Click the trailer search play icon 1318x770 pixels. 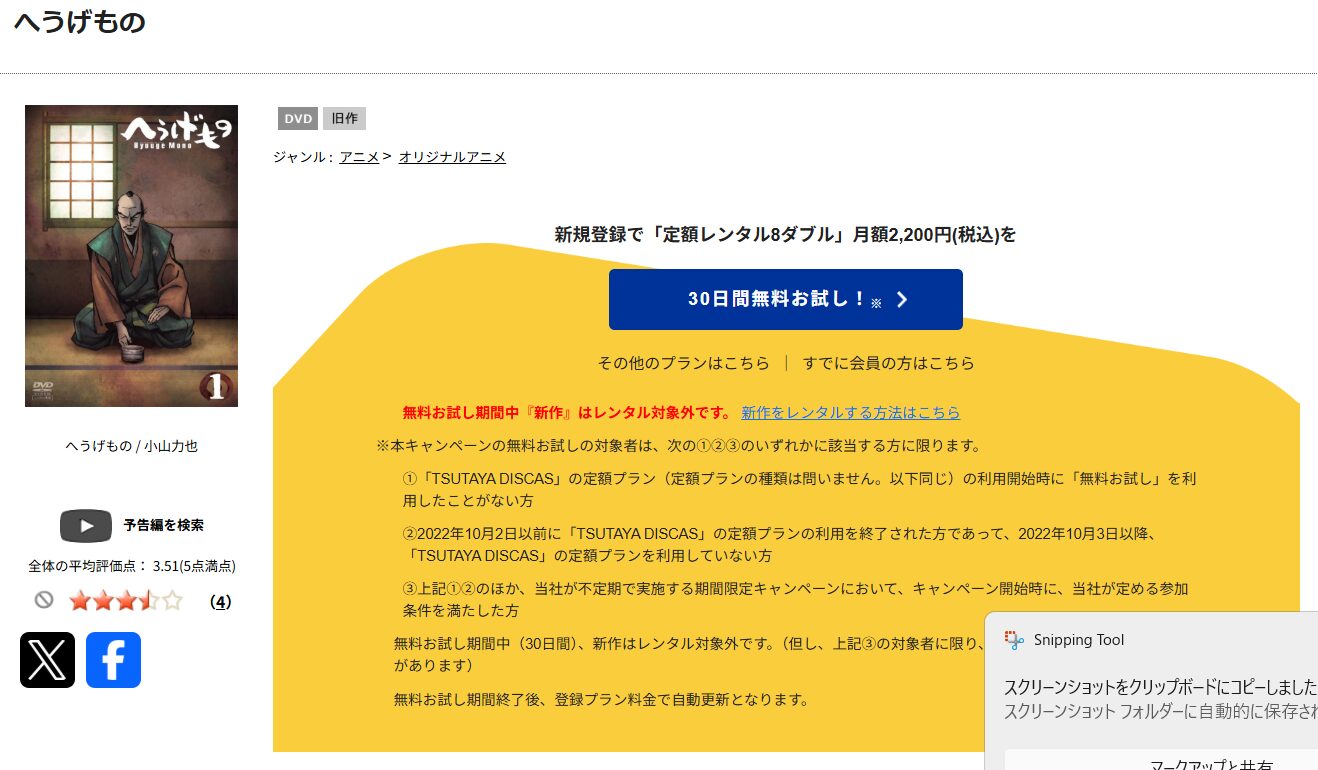86,525
